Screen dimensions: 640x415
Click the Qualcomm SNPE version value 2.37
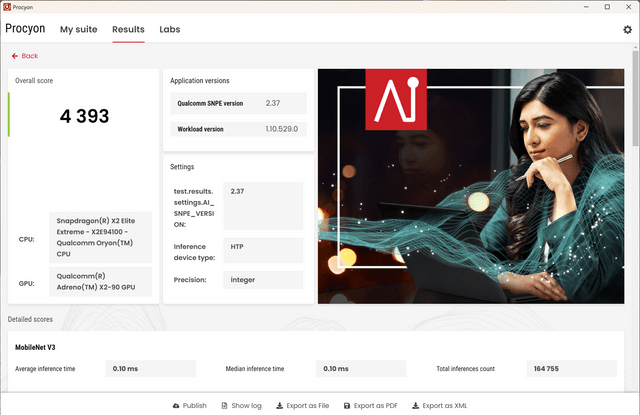(x=273, y=103)
